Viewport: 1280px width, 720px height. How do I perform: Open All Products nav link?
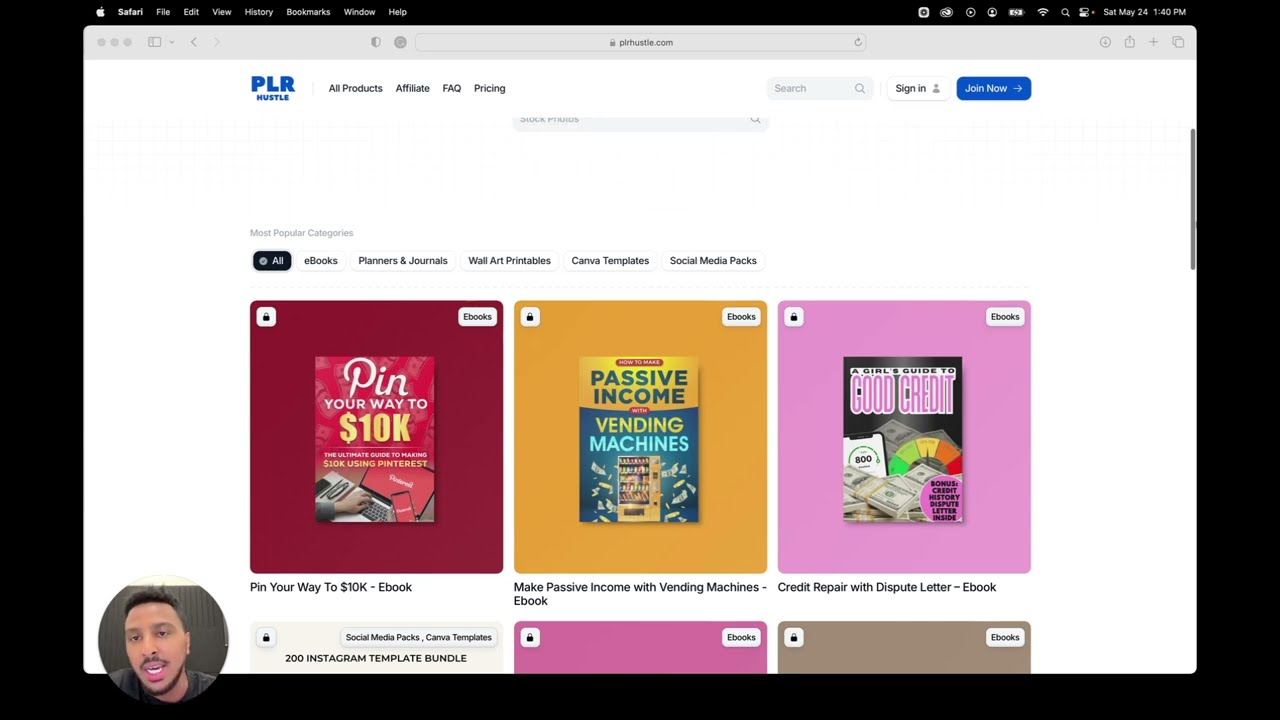click(355, 88)
